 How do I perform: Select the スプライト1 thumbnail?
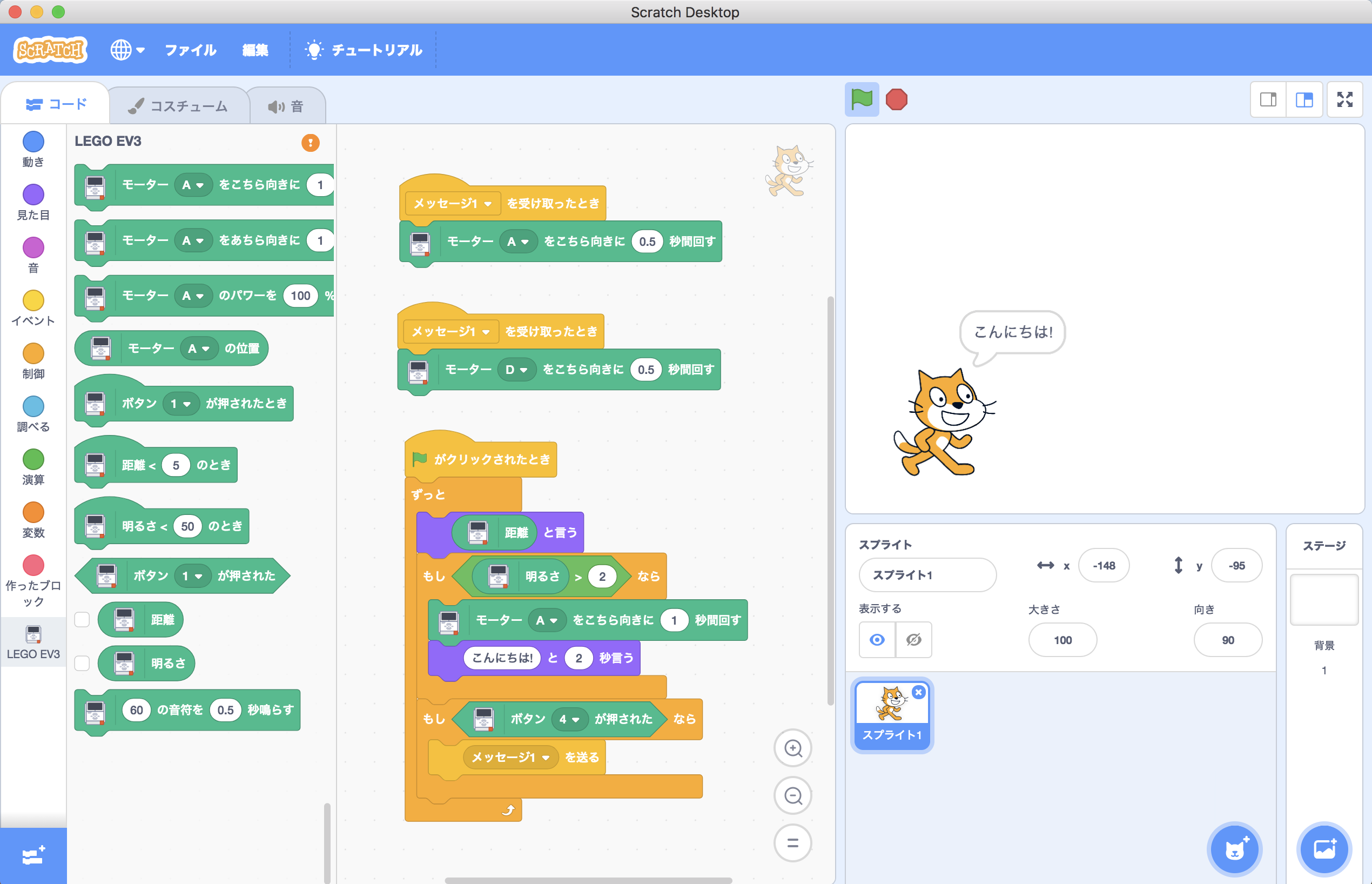tap(892, 715)
